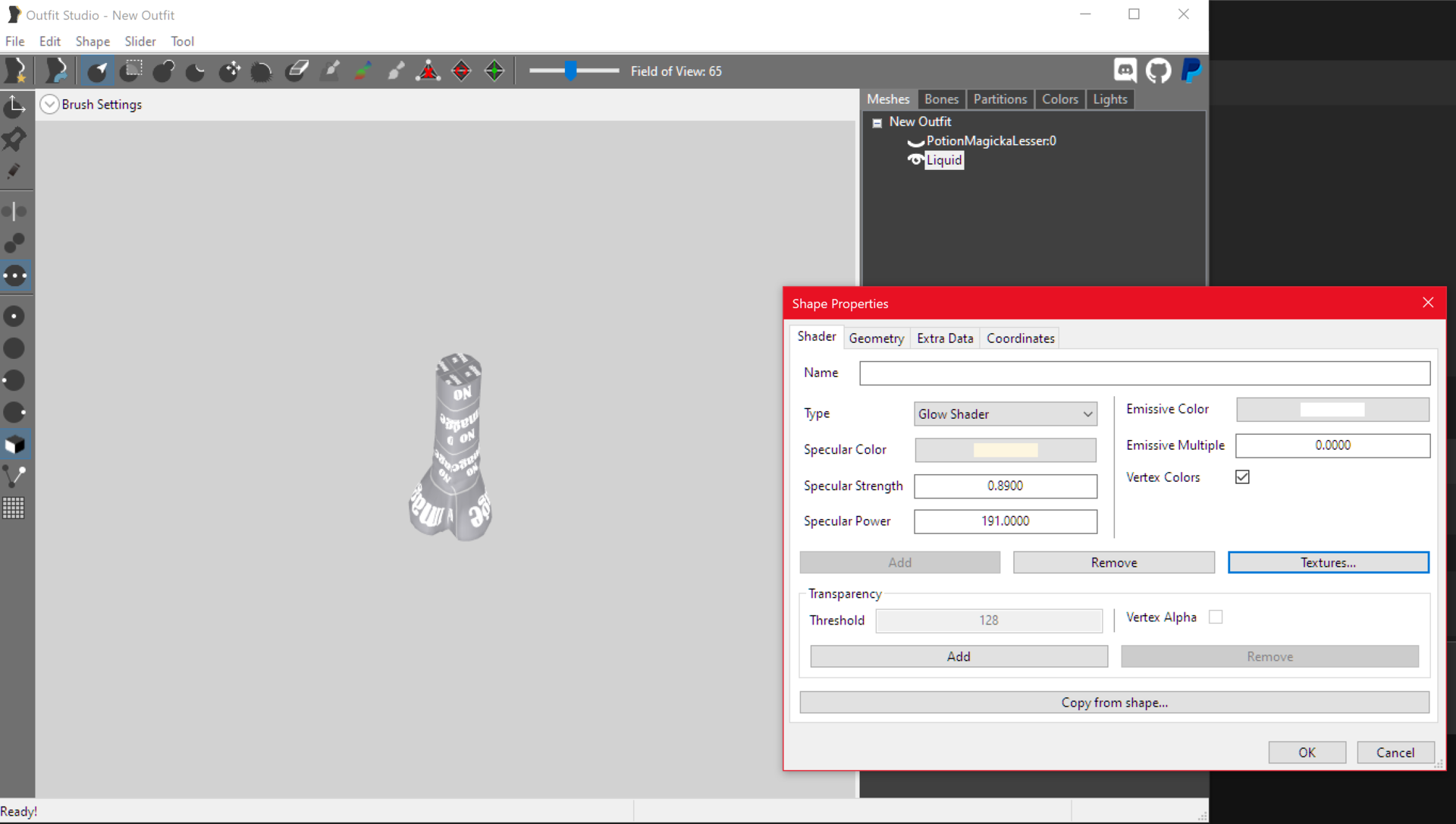Toggle the X-Mirror brush icon
1456x824 pixels.
pyautogui.click(x=14, y=211)
